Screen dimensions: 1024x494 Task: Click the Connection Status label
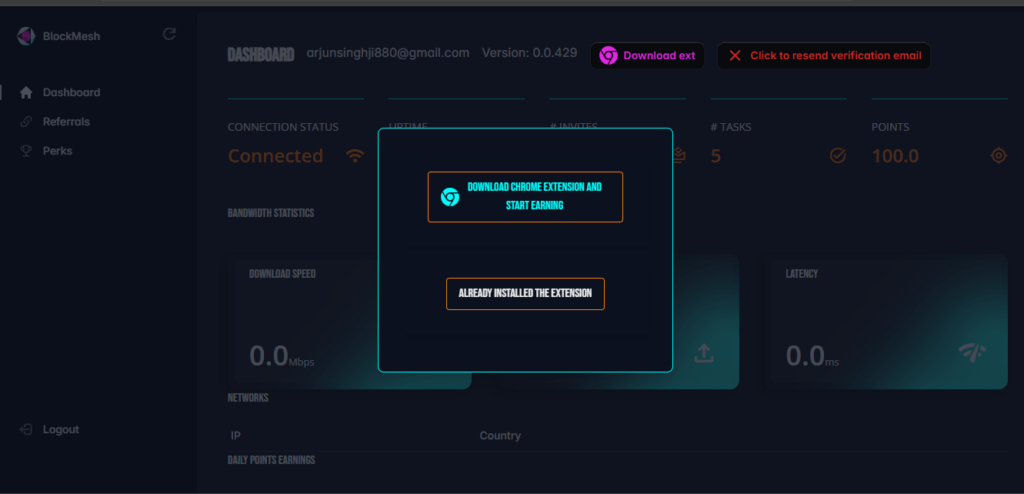click(x=283, y=127)
